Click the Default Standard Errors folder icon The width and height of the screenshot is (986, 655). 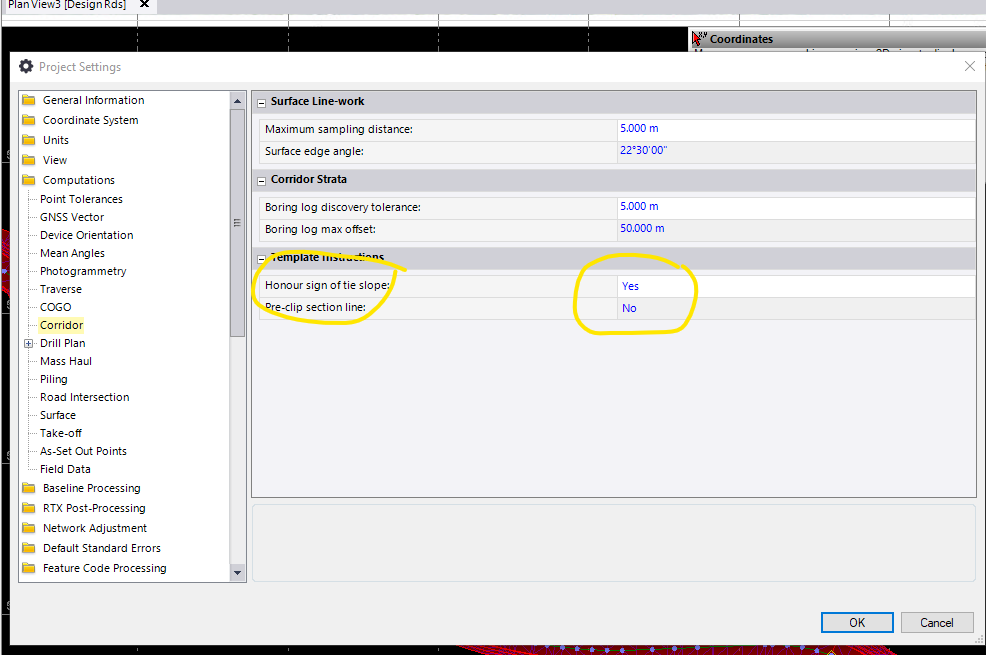click(x=28, y=548)
